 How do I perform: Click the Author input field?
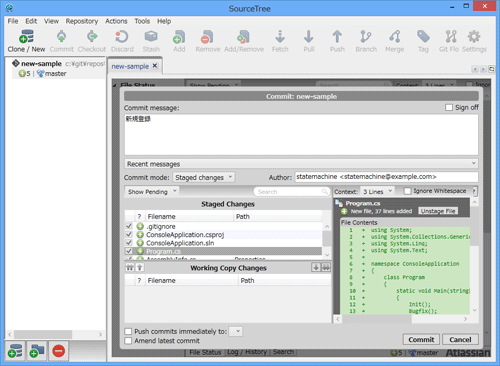click(386, 177)
